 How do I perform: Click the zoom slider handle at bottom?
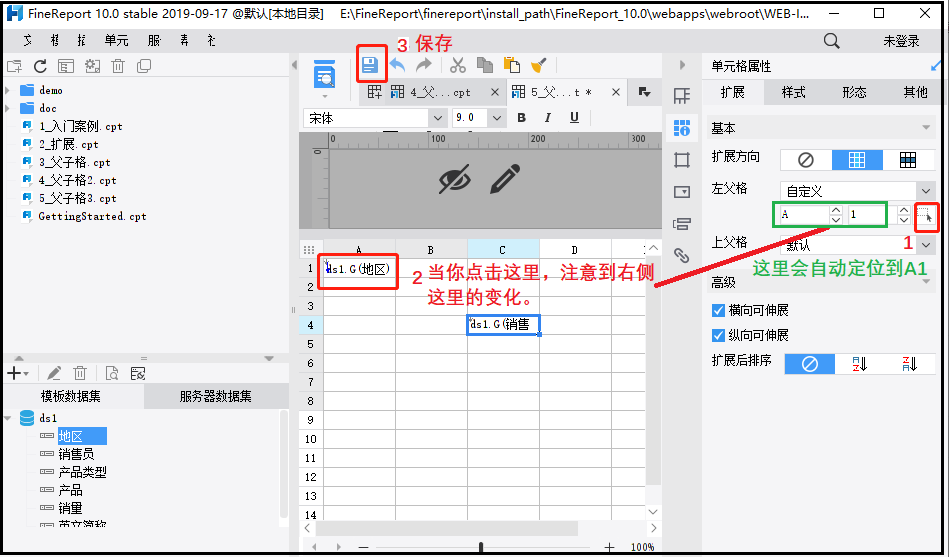482,547
